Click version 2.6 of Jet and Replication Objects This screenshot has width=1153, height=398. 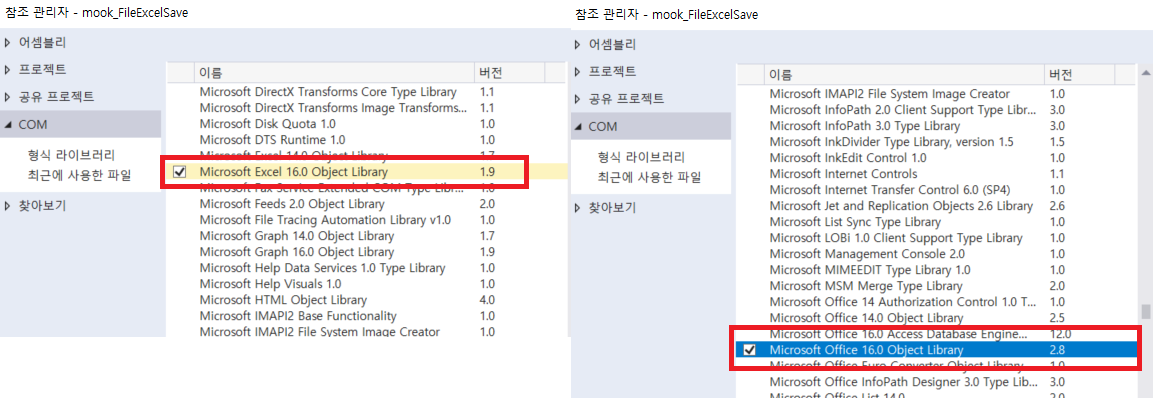1057,206
